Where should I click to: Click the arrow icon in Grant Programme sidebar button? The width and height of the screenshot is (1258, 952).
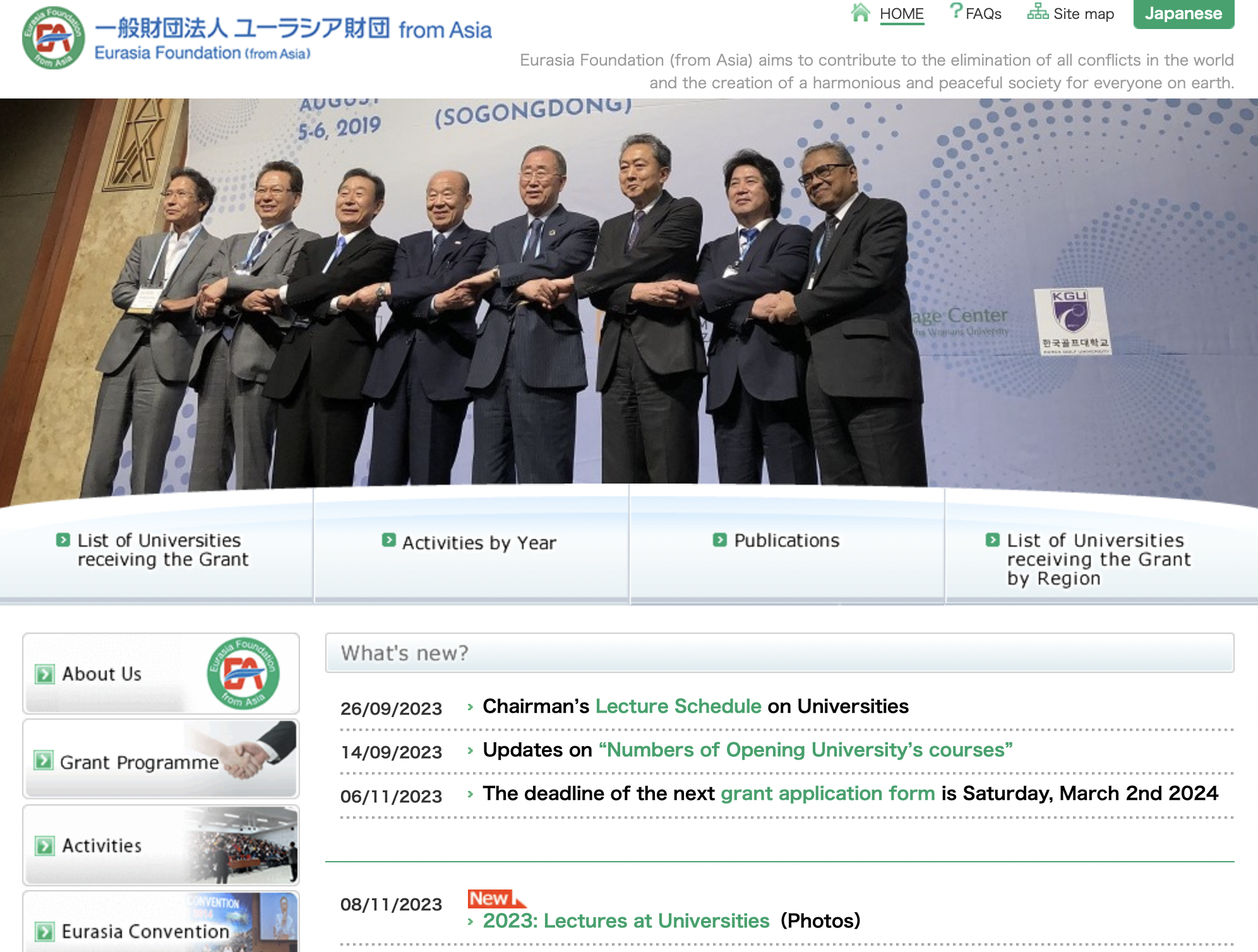coord(44,760)
